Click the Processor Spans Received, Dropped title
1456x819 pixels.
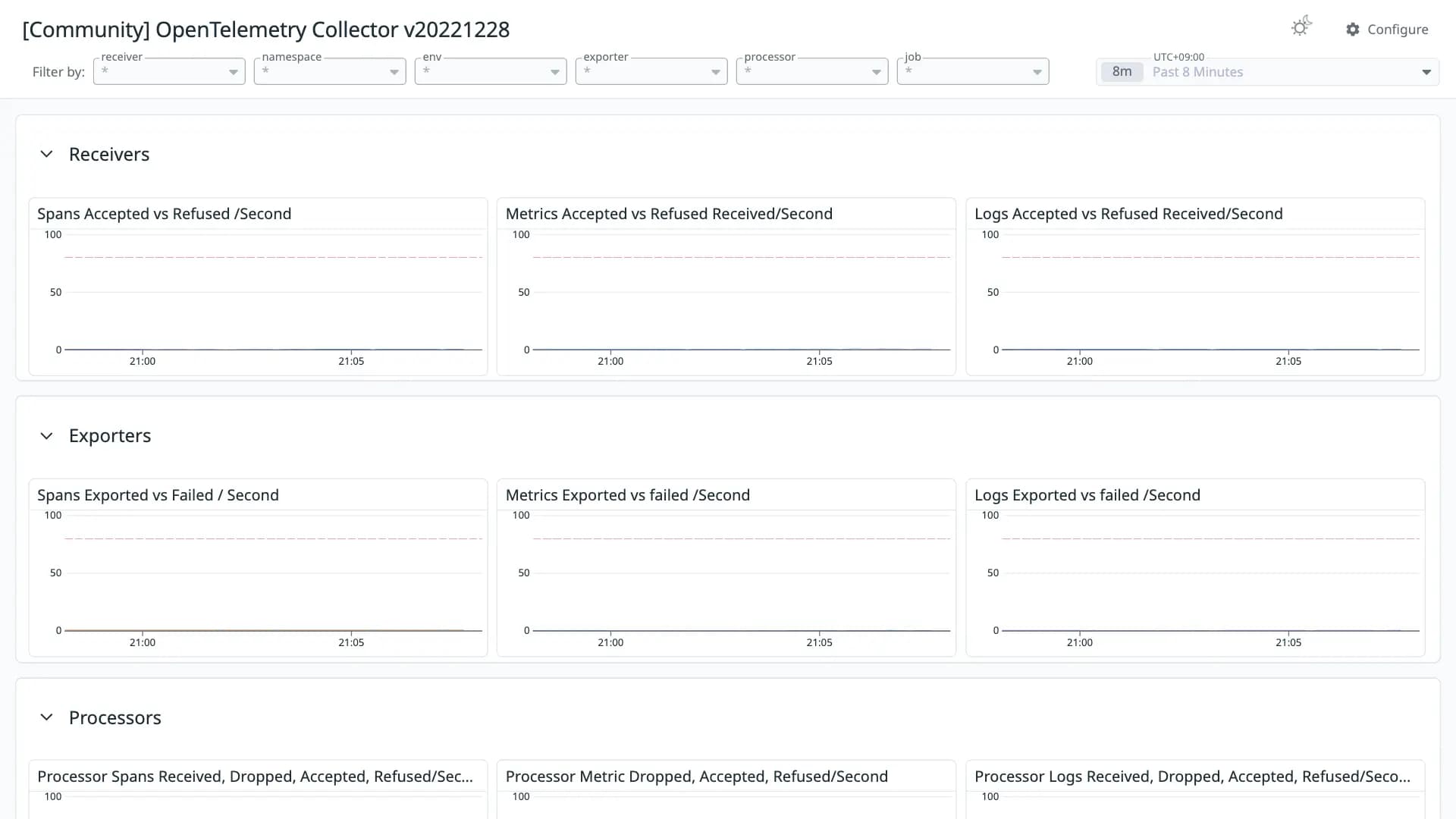click(x=255, y=777)
